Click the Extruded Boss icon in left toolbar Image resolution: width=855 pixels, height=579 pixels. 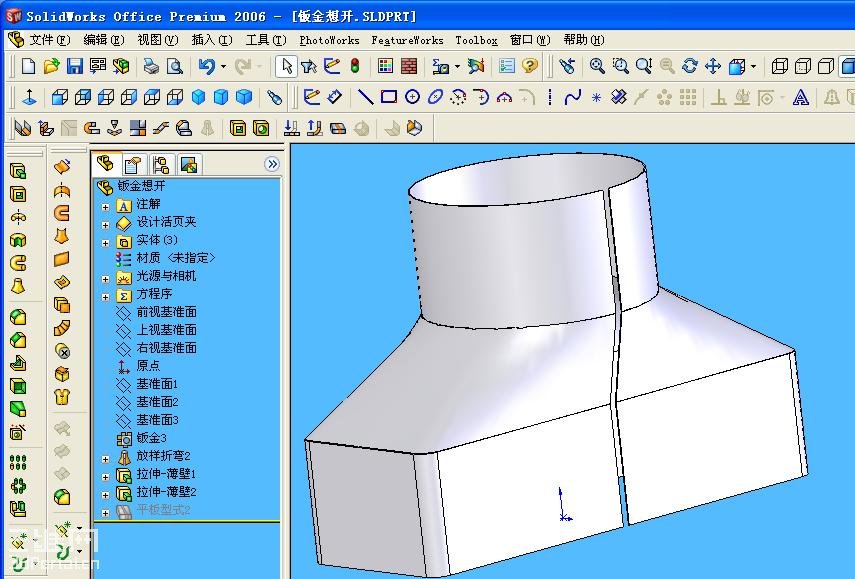[18, 172]
